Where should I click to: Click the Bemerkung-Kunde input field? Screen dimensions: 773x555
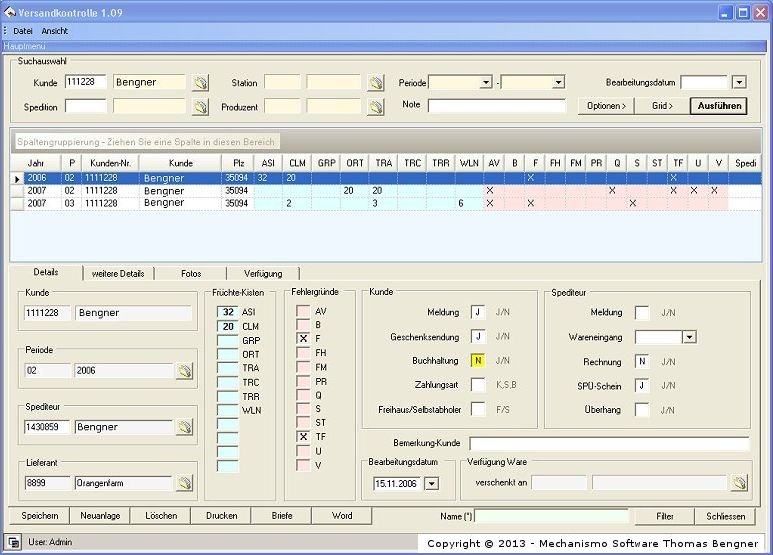point(609,443)
